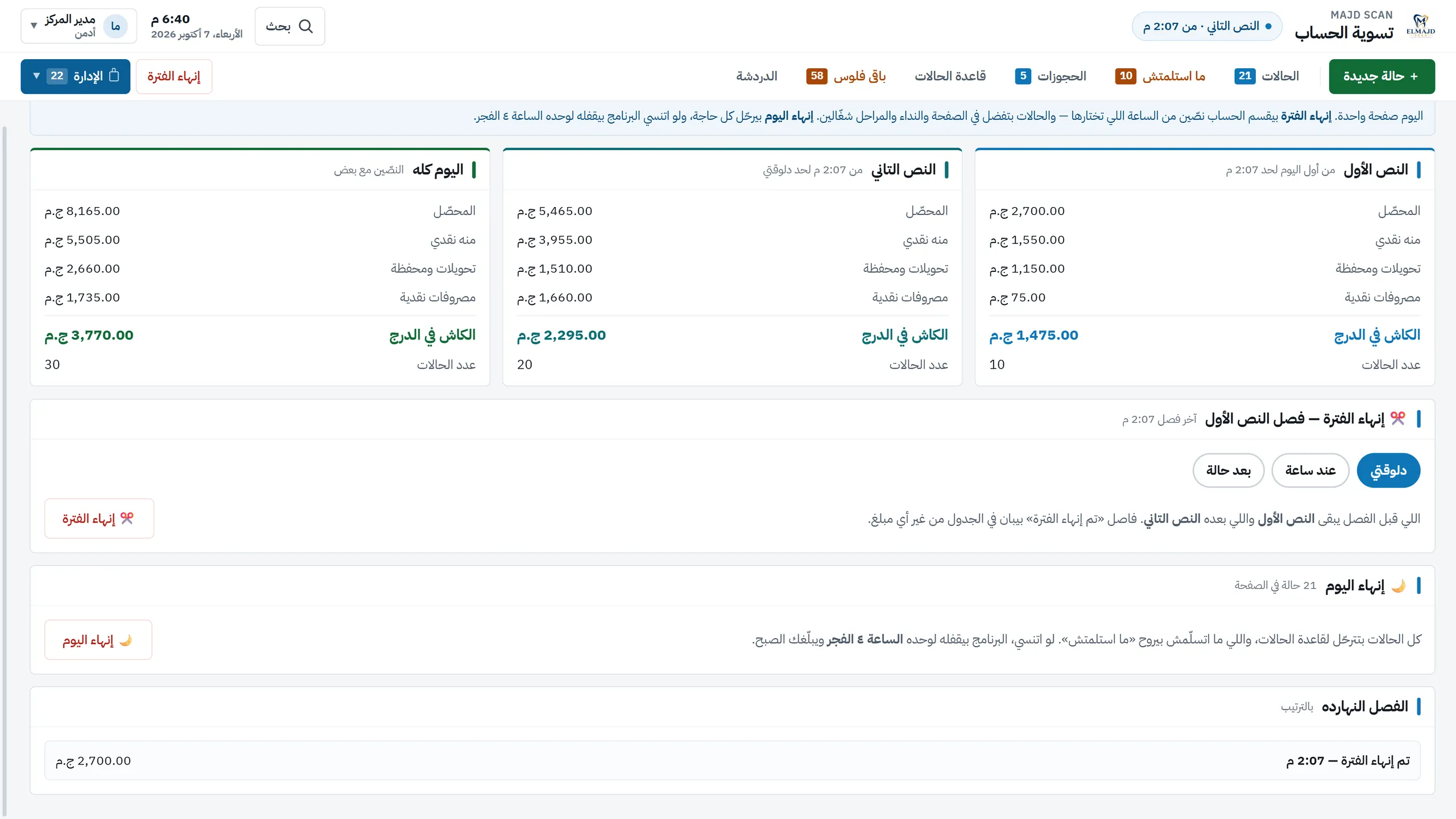Click the 58 badge beside باقي فلوس
The width and height of the screenshot is (1456, 819).
point(817,76)
